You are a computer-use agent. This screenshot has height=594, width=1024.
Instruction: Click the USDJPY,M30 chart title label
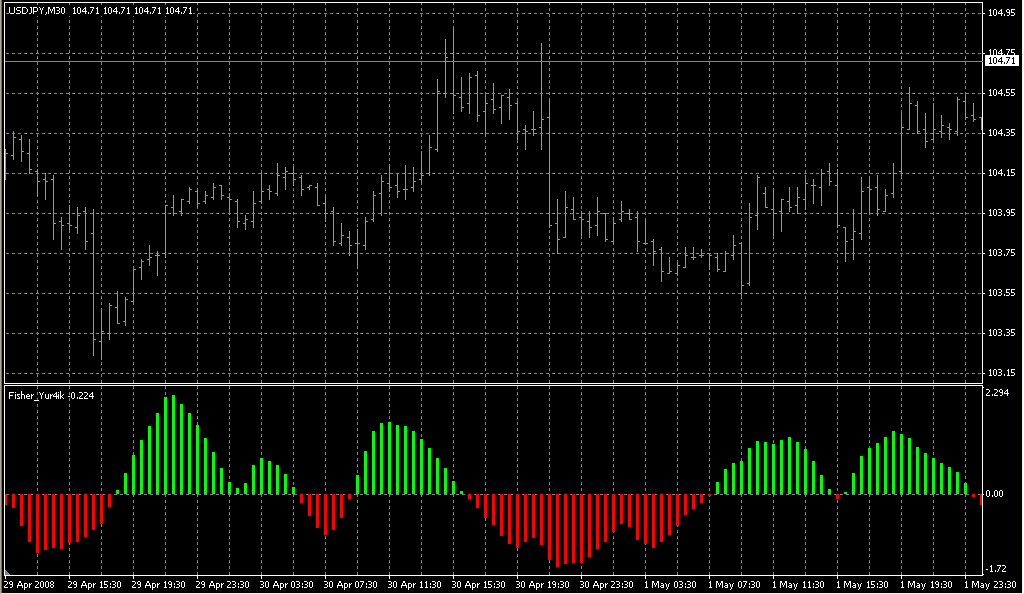(36, 10)
